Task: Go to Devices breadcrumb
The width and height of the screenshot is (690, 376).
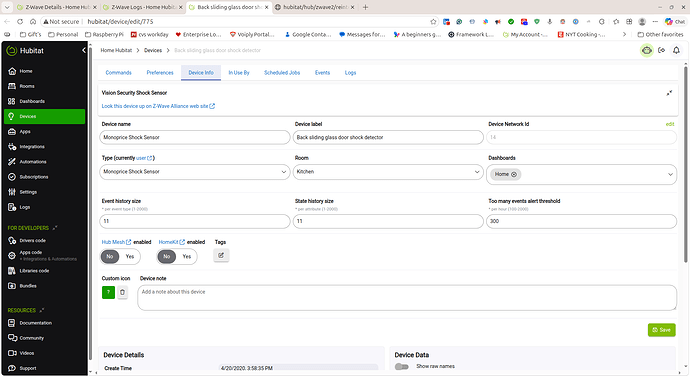Action: pyautogui.click(x=153, y=50)
